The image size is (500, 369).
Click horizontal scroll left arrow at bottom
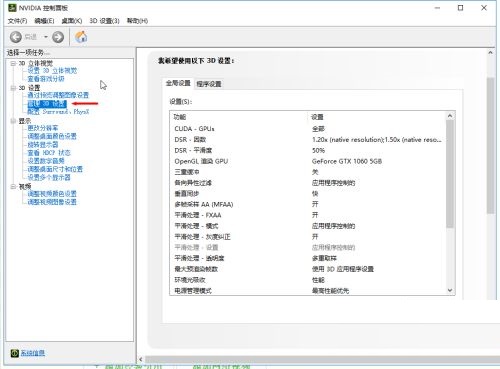tap(141, 359)
